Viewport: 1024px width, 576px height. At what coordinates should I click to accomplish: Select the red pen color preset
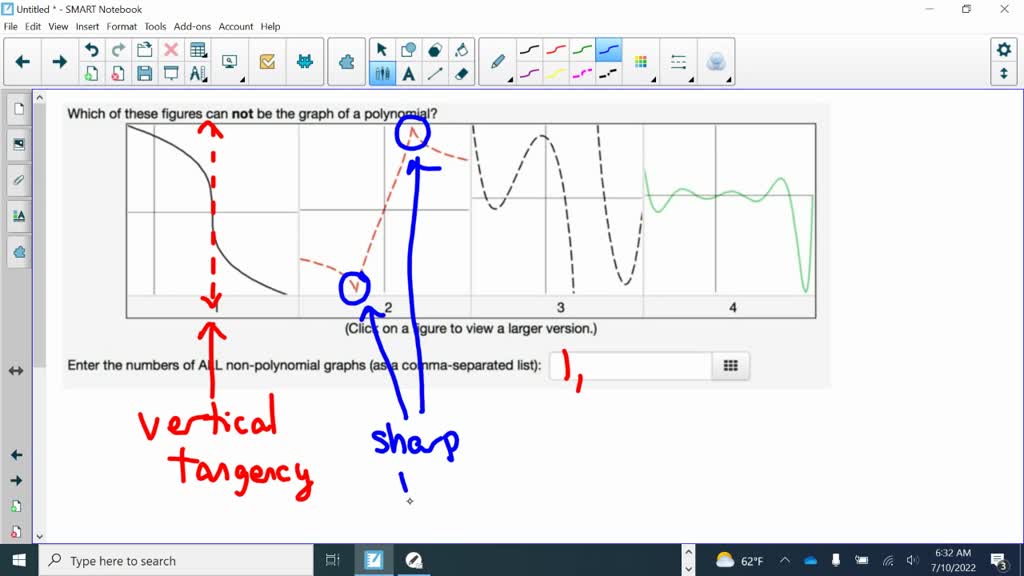556,50
